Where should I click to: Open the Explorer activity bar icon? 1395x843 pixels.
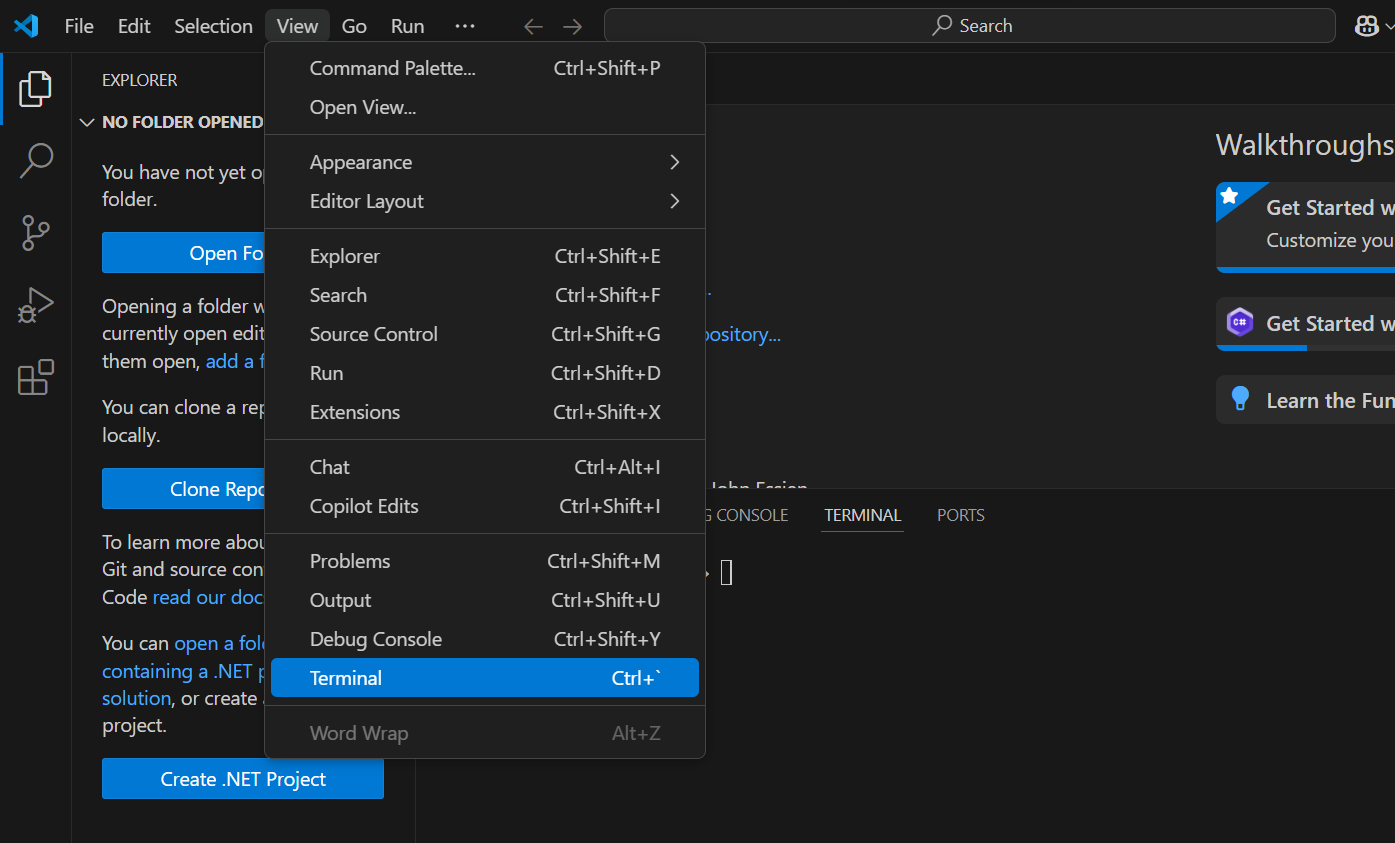tap(35, 89)
